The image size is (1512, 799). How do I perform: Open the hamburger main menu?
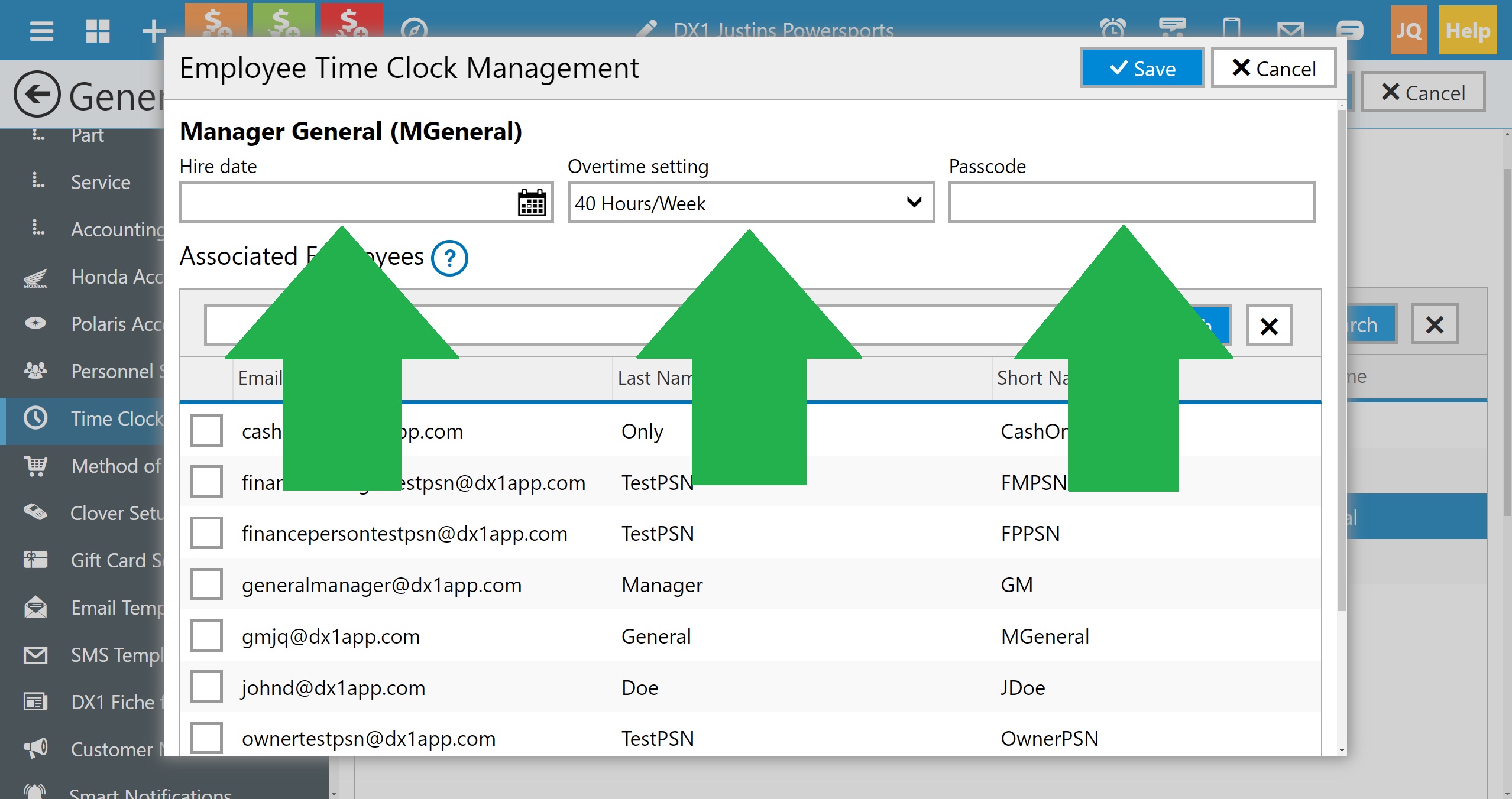(x=41, y=30)
